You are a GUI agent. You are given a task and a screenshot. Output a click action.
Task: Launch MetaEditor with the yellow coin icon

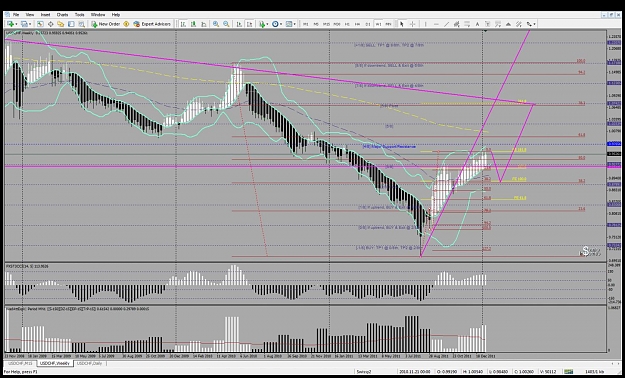pos(126,24)
